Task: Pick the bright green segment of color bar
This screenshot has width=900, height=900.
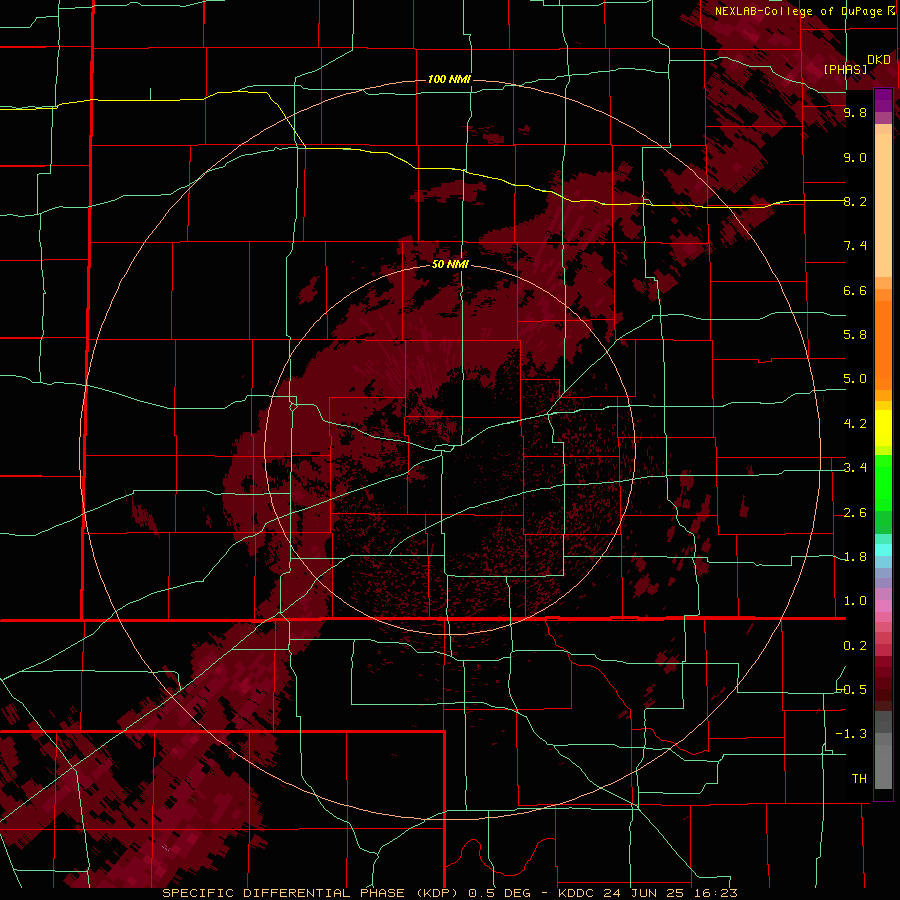Action: pos(883,485)
